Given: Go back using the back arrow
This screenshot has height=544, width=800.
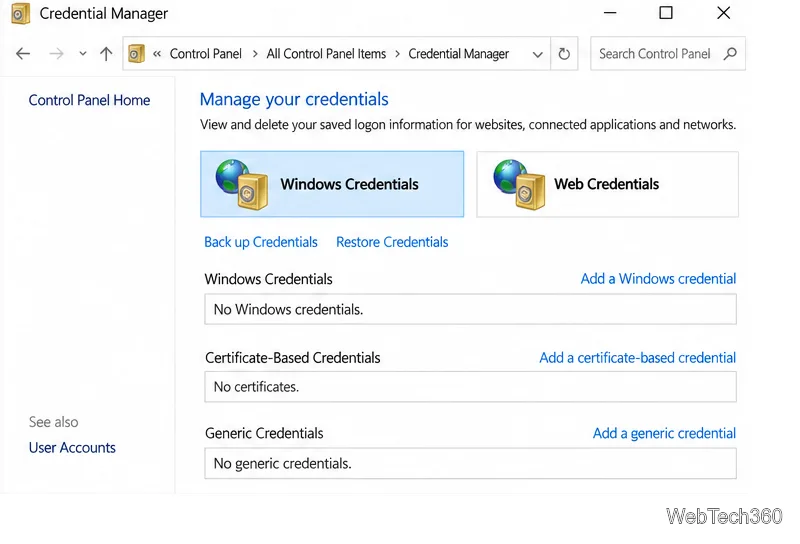Looking at the screenshot, I should [x=23, y=54].
